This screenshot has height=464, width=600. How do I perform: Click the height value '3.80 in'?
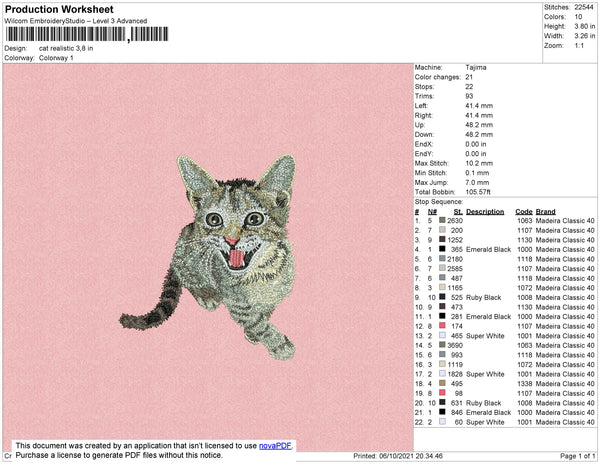(x=584, y=26)
